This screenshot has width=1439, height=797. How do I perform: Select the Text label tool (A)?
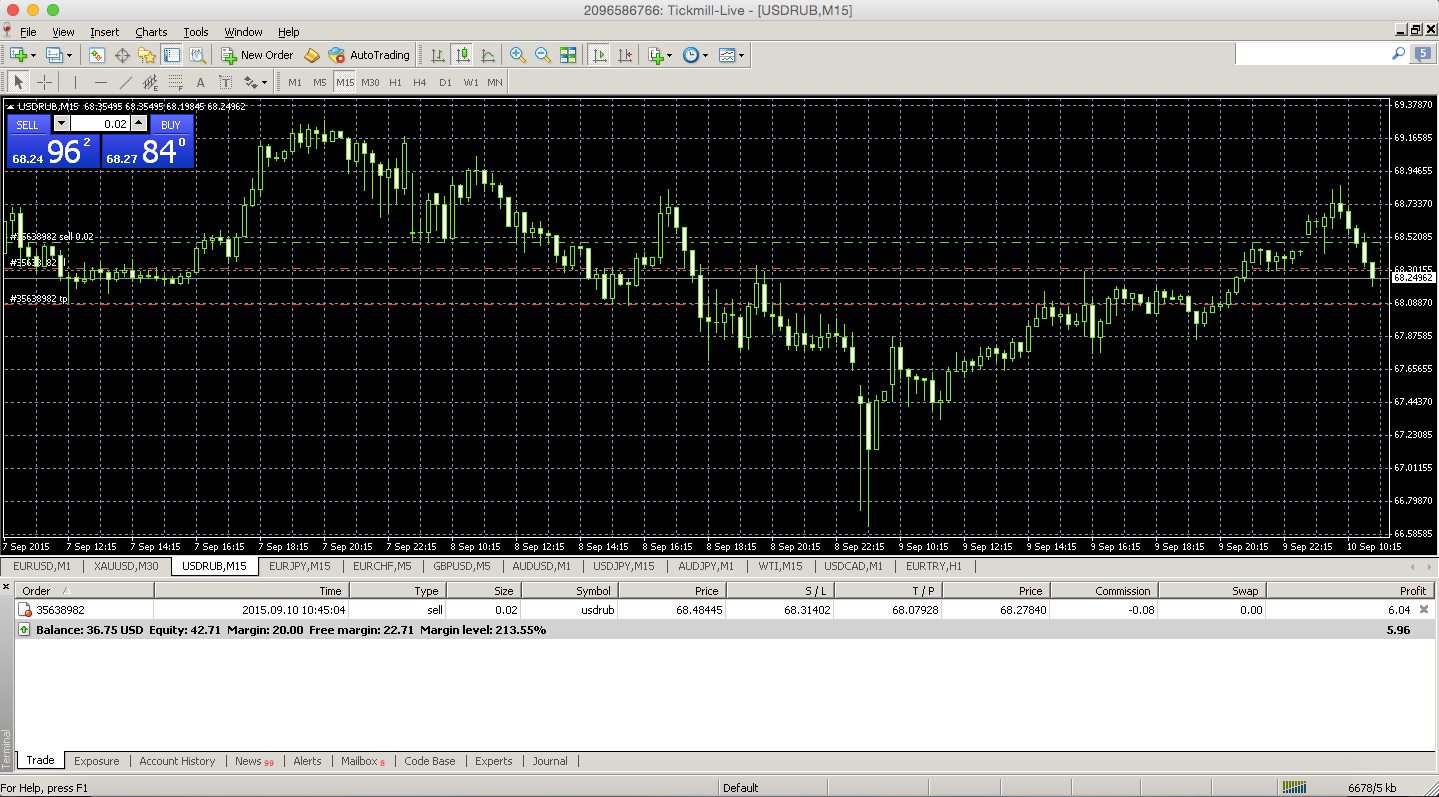click(200, 82)
